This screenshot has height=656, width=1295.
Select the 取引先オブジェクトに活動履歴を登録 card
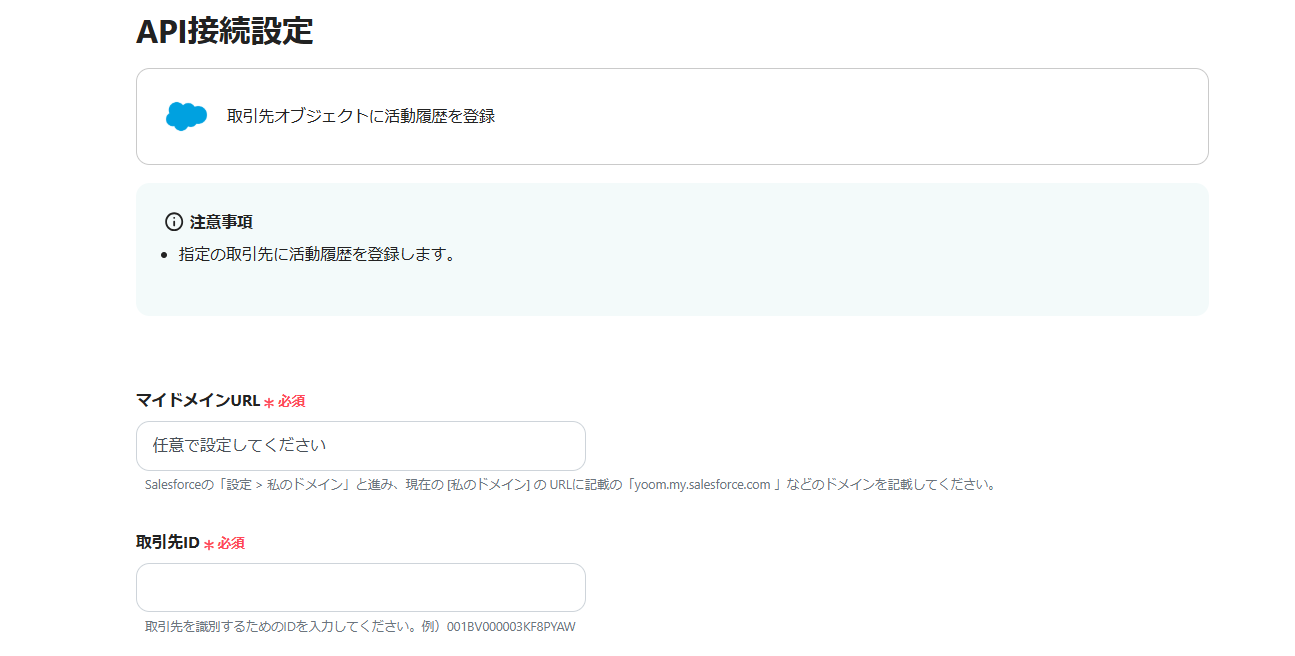pos(672,116)
